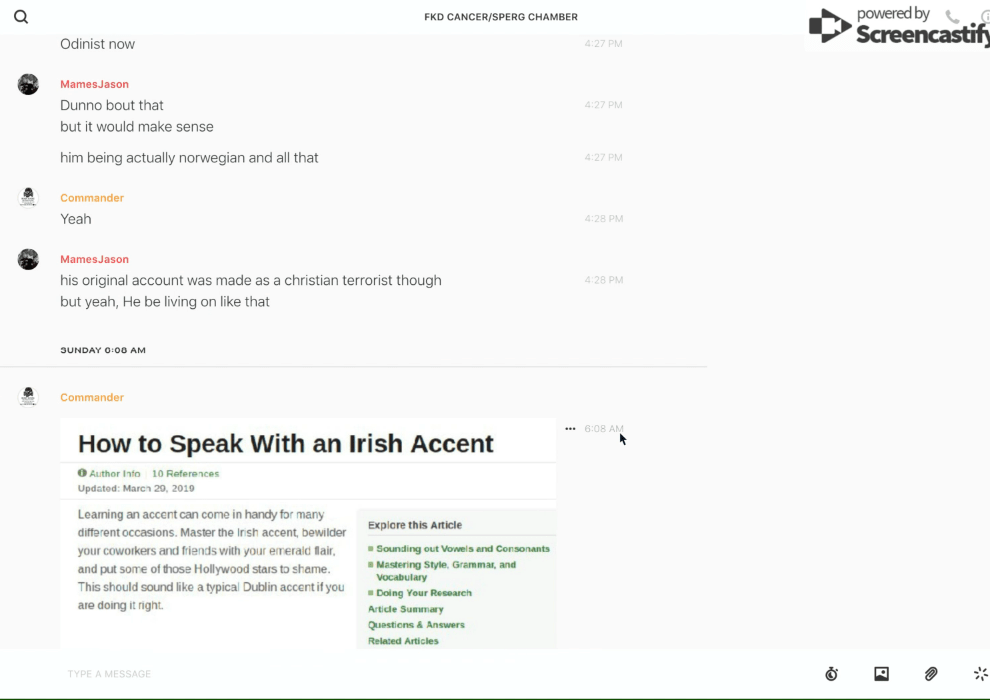
Task: Click Commander's avatar above the Irish Accent image
Action: [28, 397]
